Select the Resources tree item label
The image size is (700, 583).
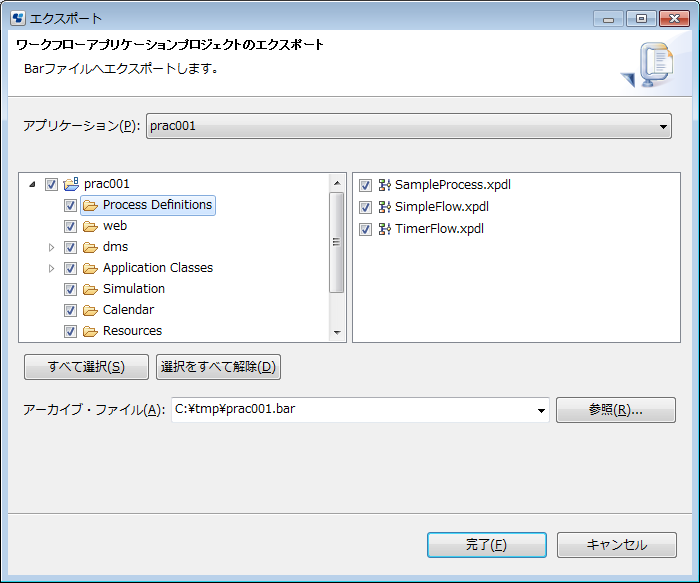(x=133, y=331)
